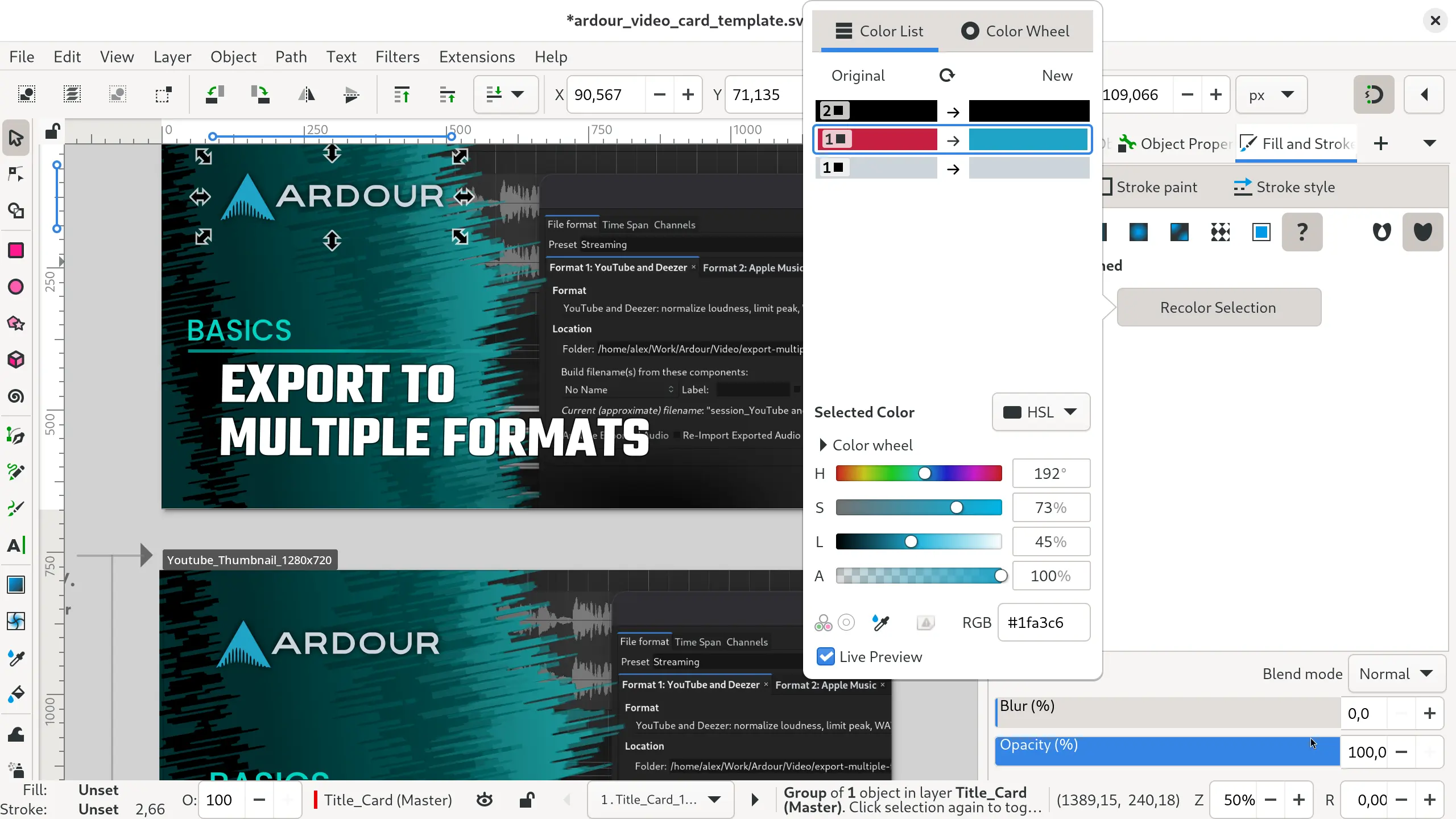Select the Shape Builder tool
The width and height of the screenshot is (1456, 819).
tap(16, 211)
